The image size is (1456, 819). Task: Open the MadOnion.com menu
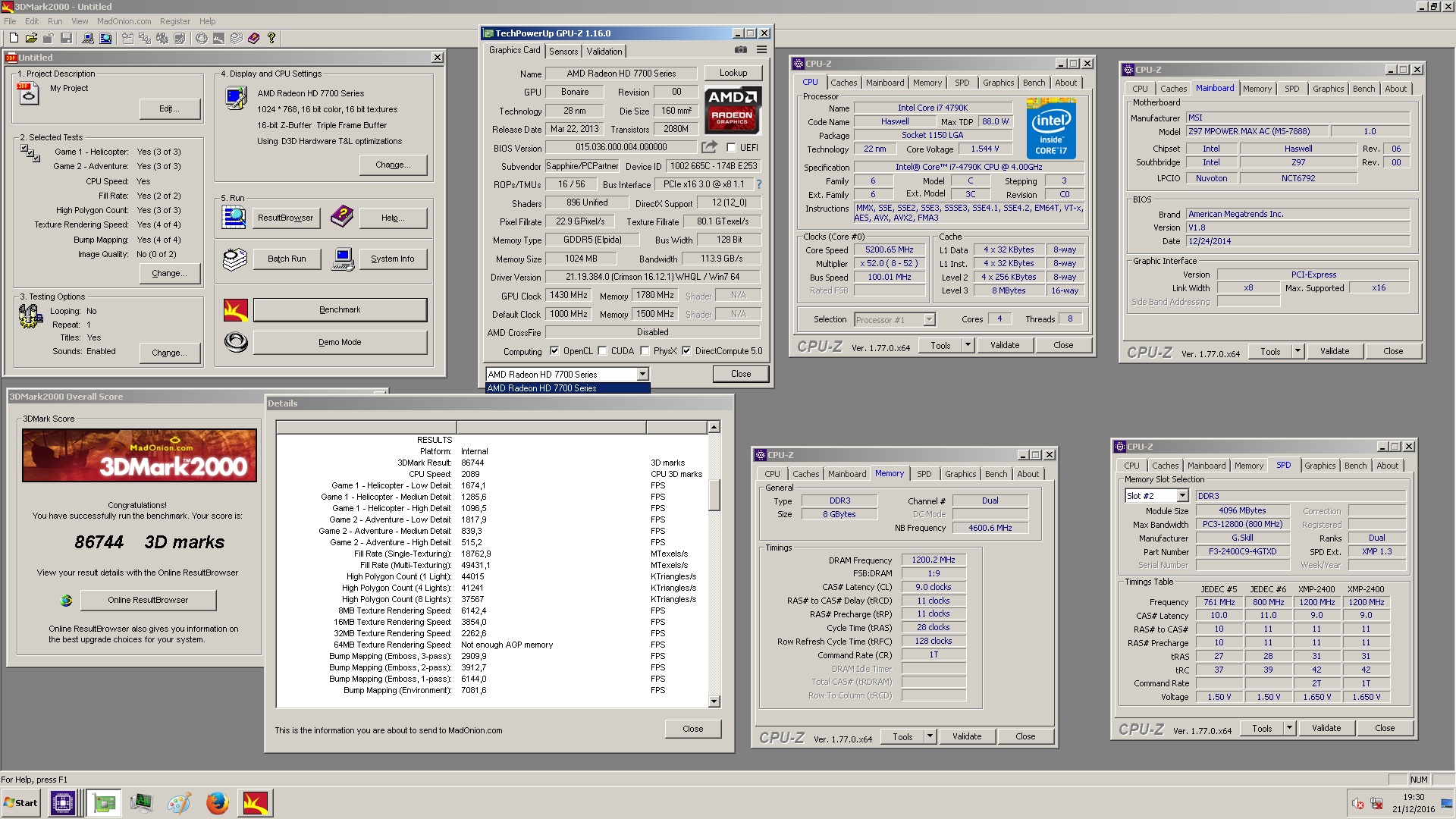click(124, 21)
